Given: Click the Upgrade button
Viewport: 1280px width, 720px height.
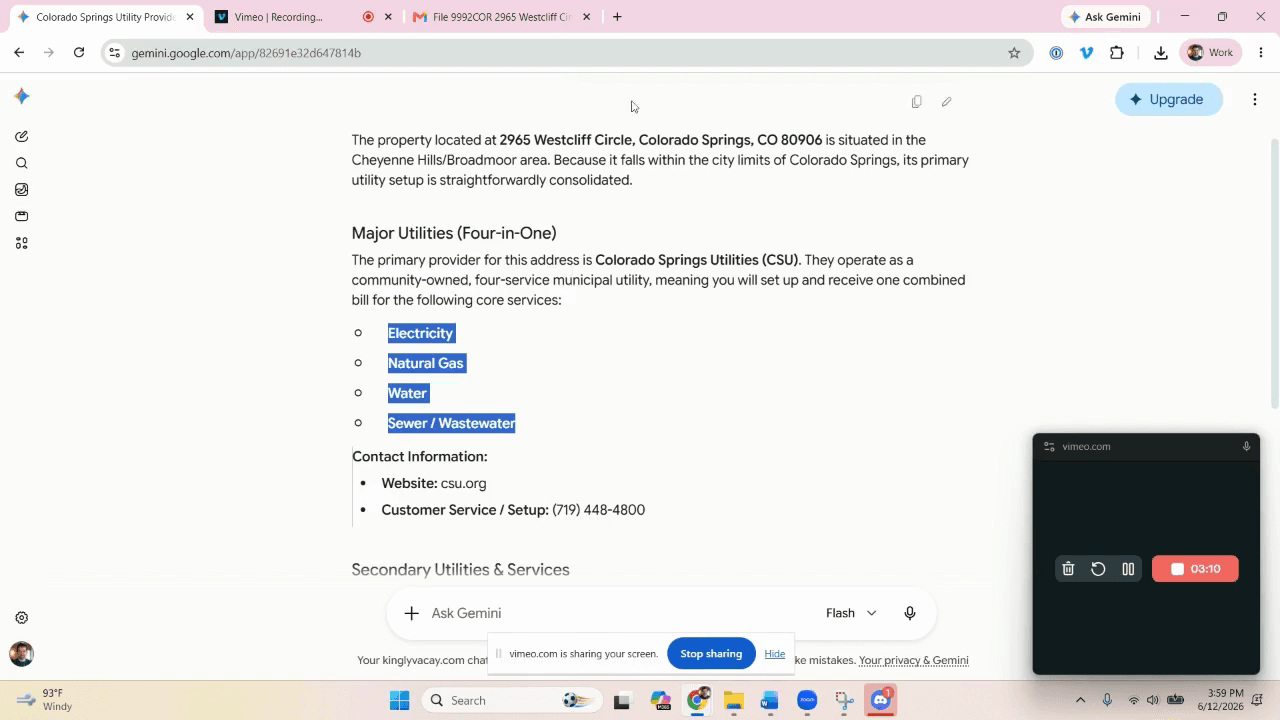Looking at the screenshot, I should point(1168,99).
